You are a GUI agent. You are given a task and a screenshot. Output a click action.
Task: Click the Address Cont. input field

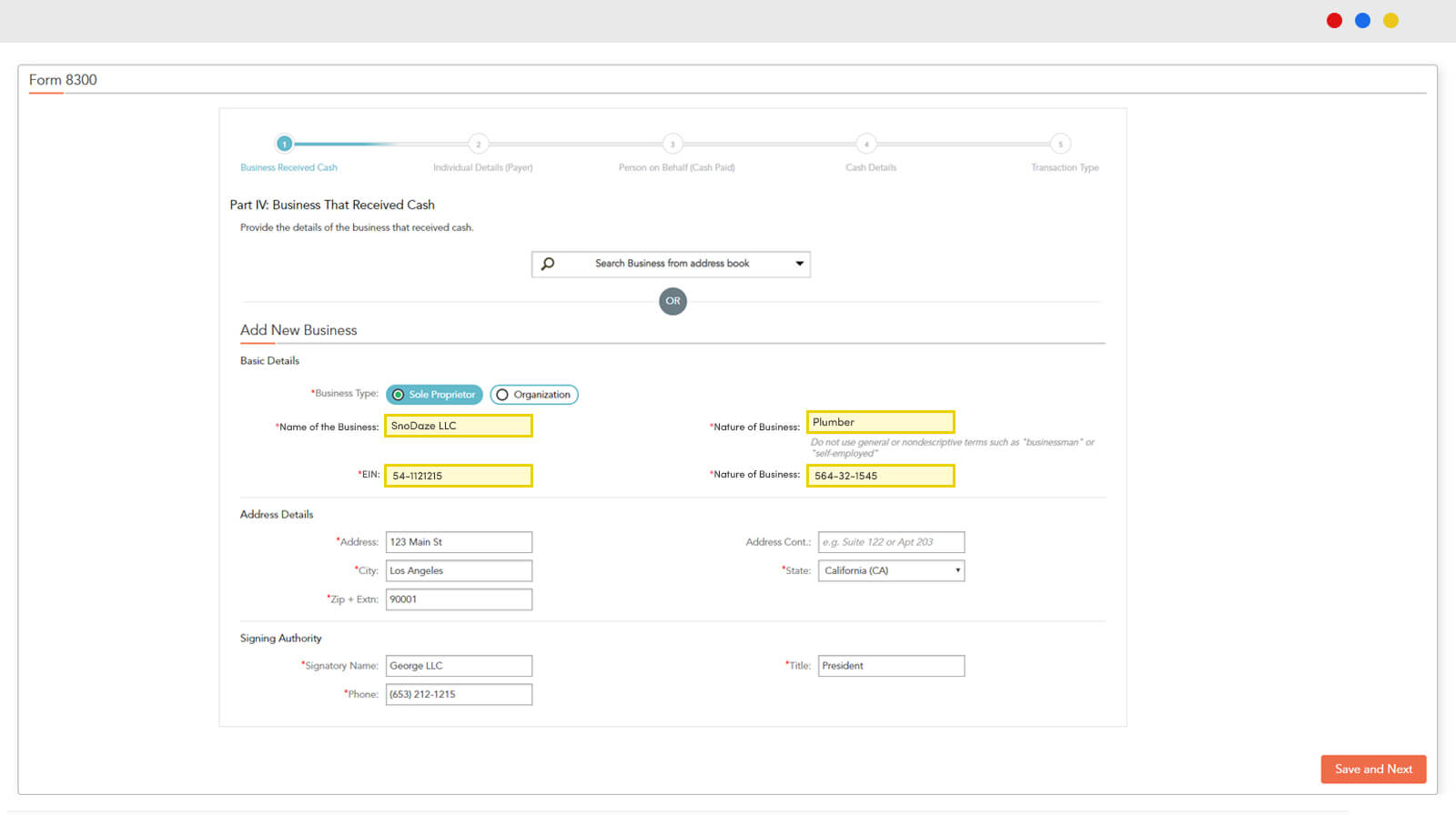click(x=891, y=542)
